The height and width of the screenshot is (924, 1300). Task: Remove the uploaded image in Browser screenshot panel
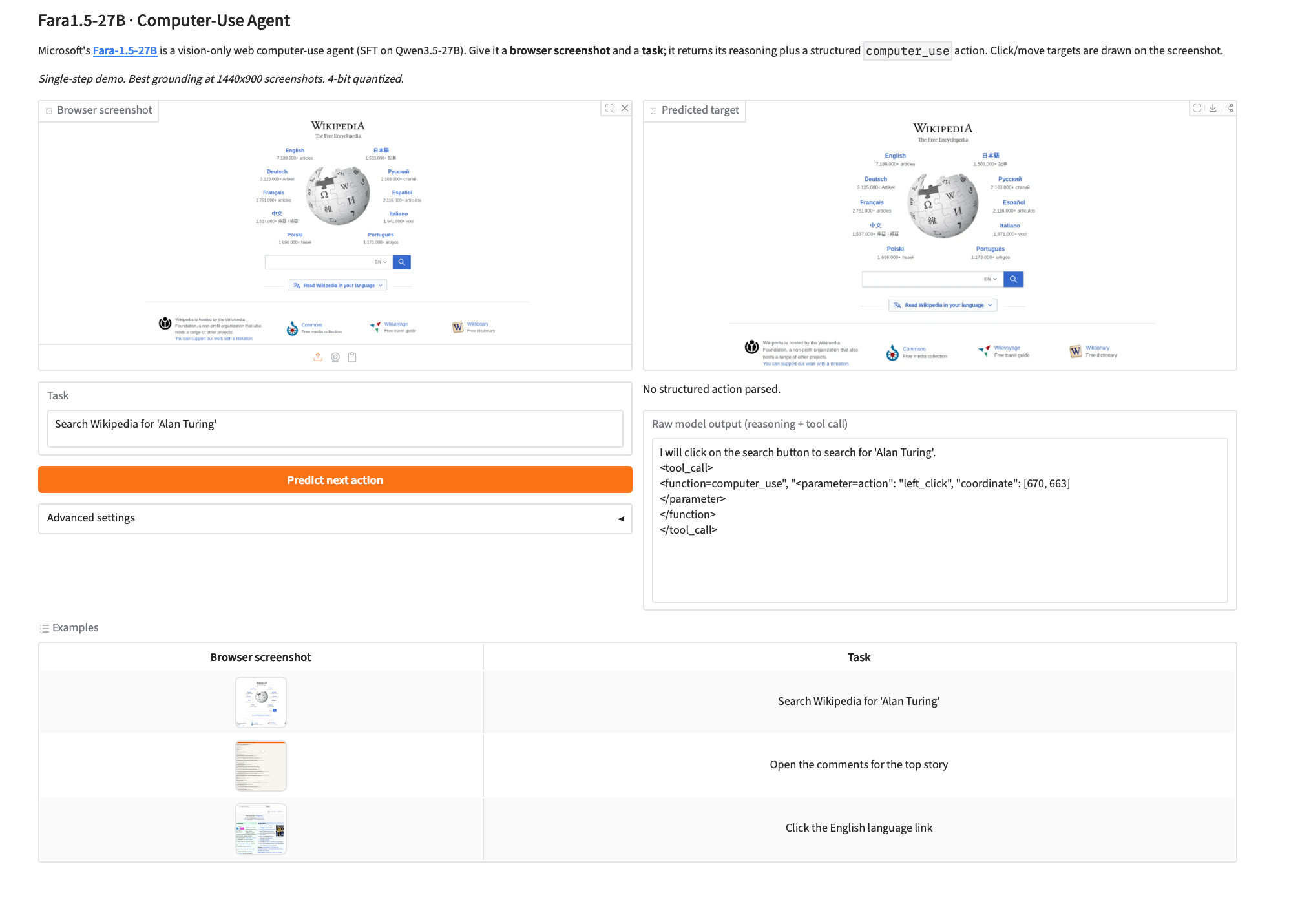tap(625, 109)
